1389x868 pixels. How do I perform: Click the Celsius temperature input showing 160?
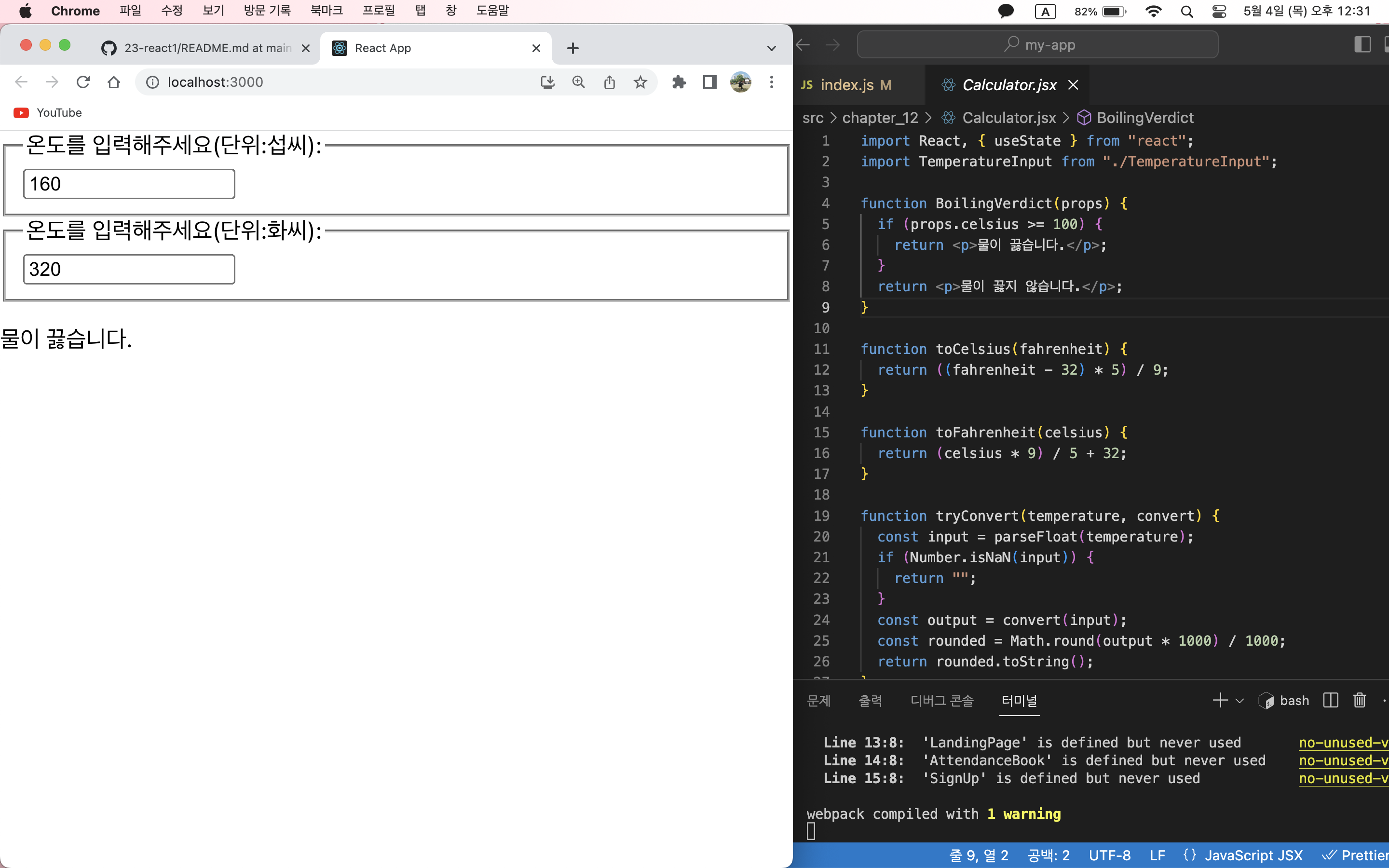tap(129, 184)
